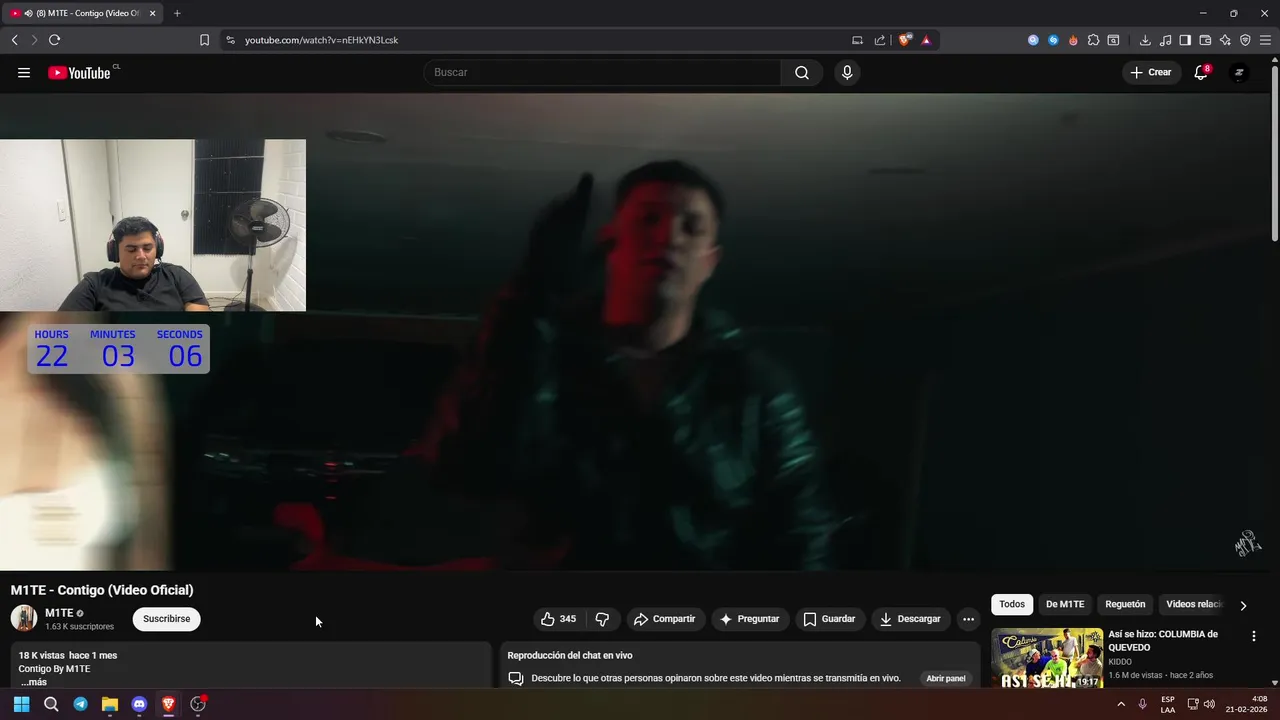The width and height of the screenshot is (1280, 720).
Task: Open the YouTube hamburger guide menu
Action: [24, 72]
